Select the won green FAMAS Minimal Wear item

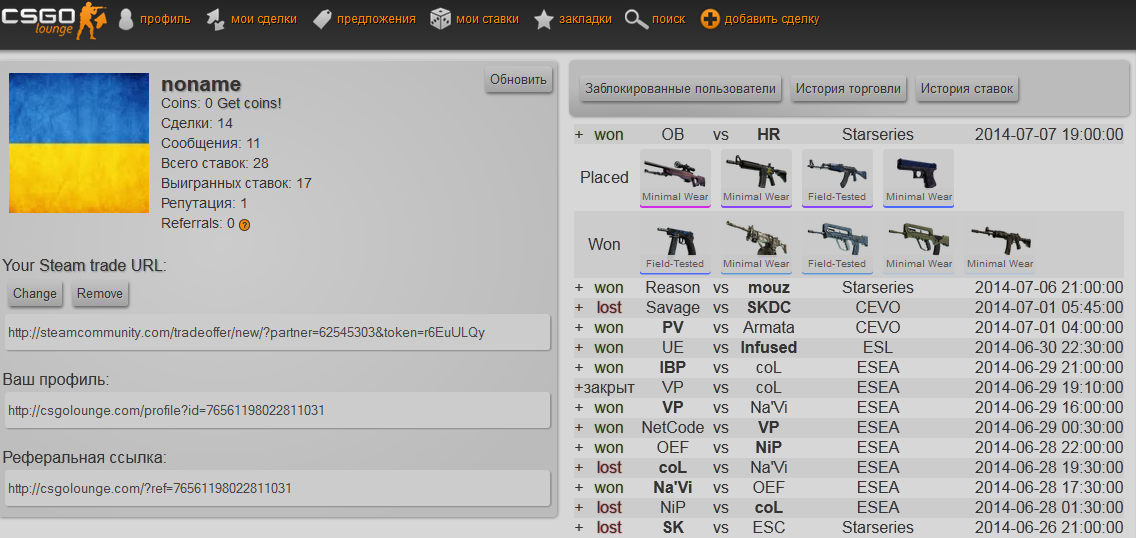coord(919,245)
